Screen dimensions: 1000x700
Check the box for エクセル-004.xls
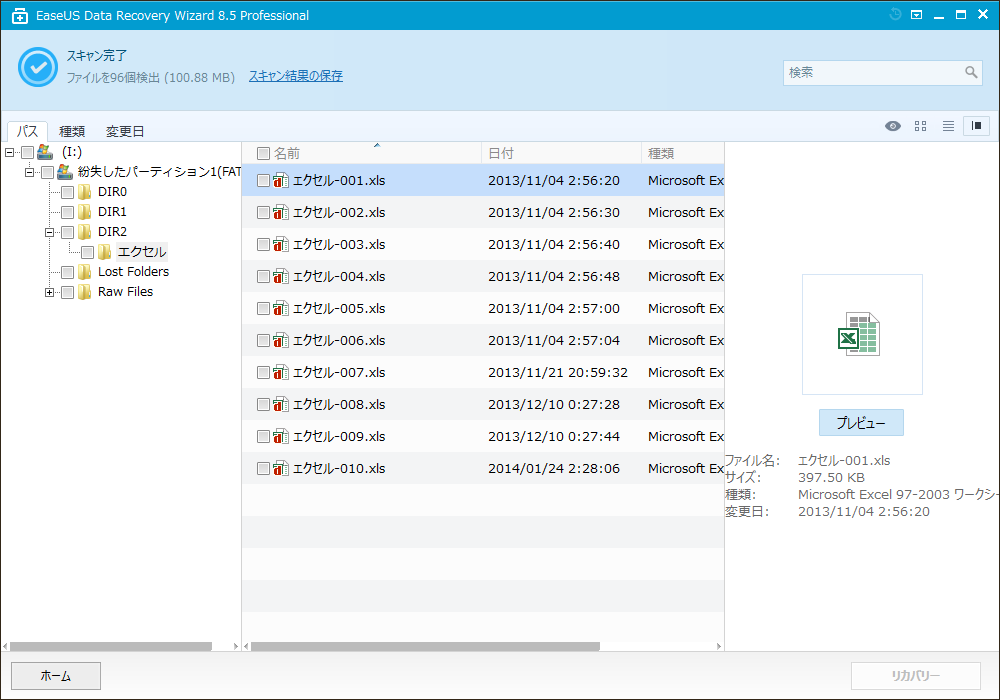263,277
